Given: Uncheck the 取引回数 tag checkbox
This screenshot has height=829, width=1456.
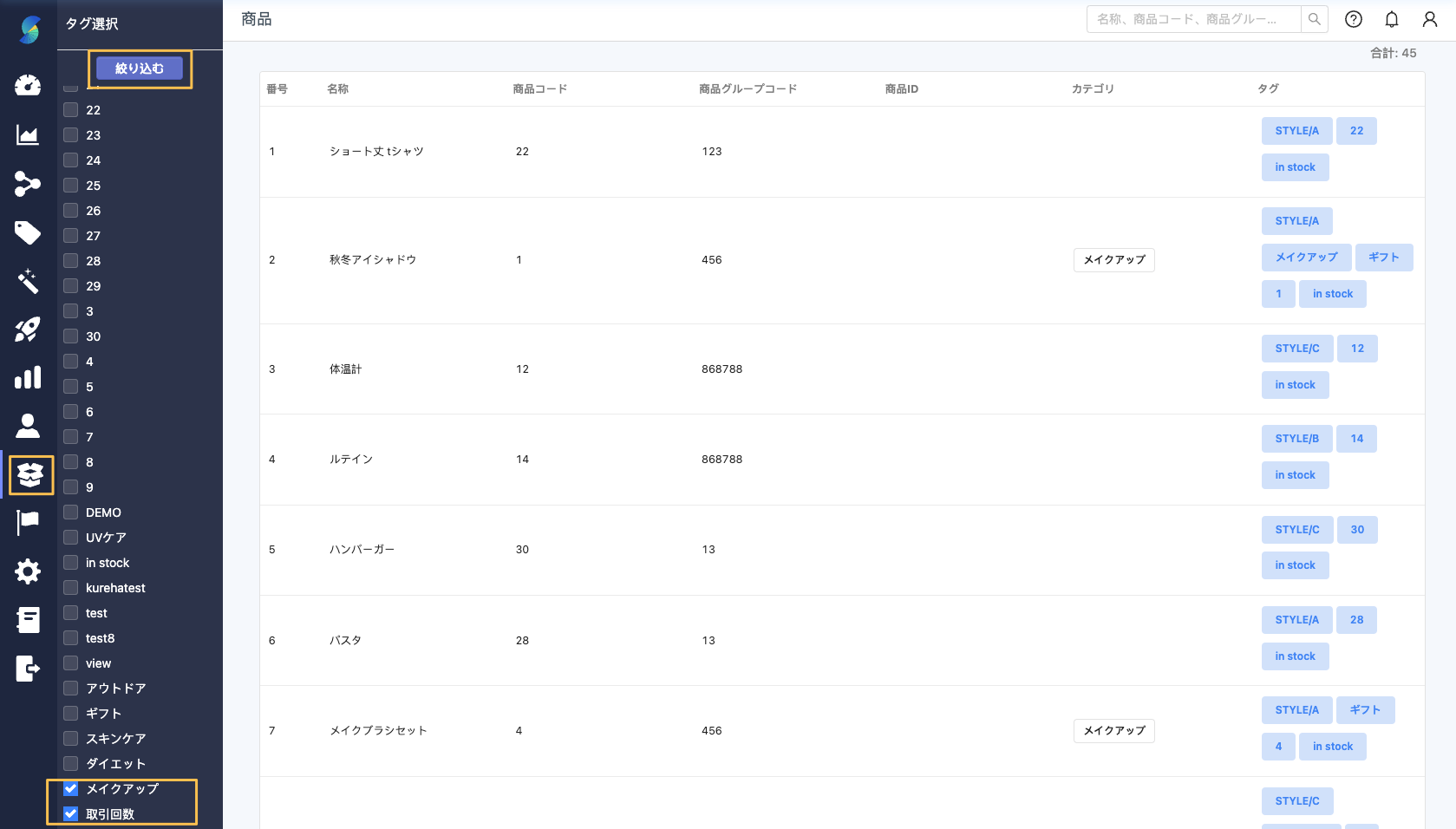Looking at the screenshot, I should pos(70,813).
